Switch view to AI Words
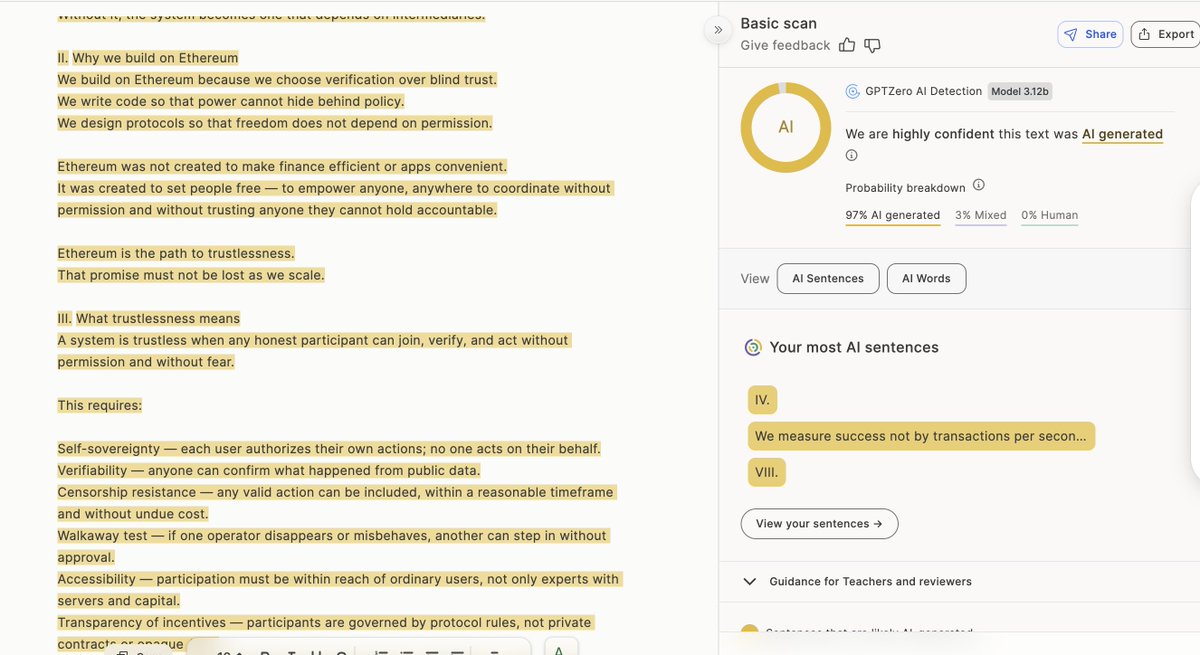 click(926, 278)
